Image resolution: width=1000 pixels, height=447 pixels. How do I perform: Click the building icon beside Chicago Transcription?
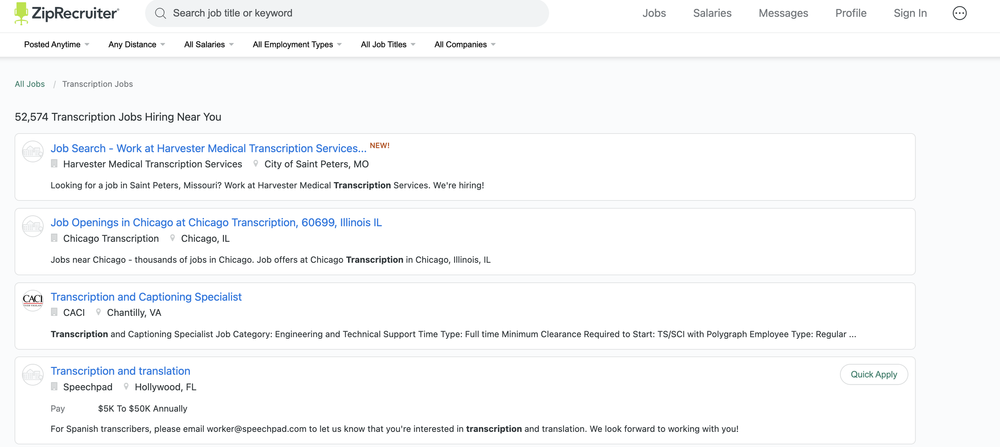pyautogui.click(x=54, y=238)
